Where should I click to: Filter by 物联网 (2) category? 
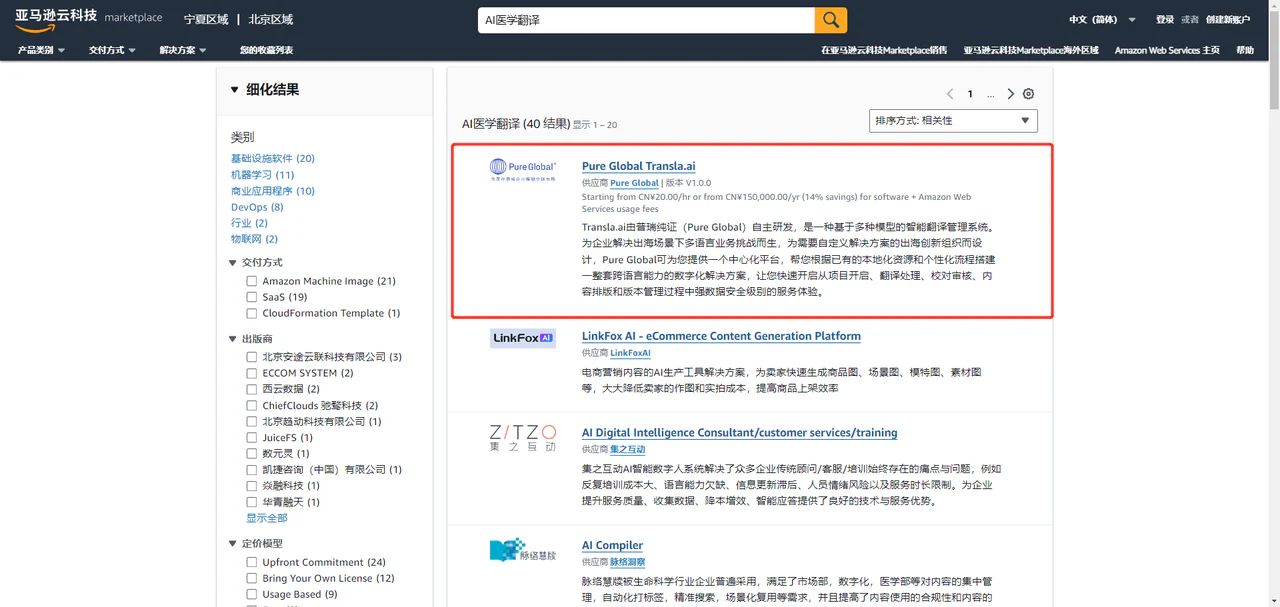click(x=254, y=239)
